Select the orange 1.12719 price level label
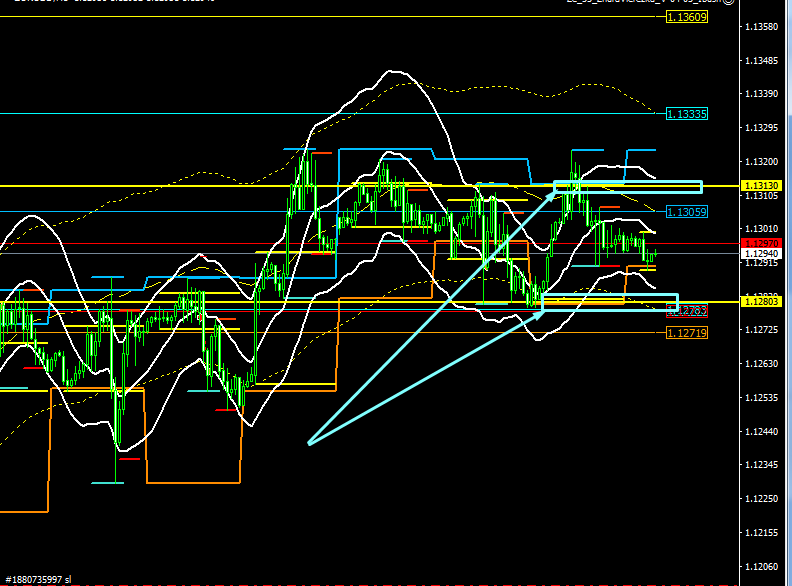792x586 pixels. [x=687, y=332]
